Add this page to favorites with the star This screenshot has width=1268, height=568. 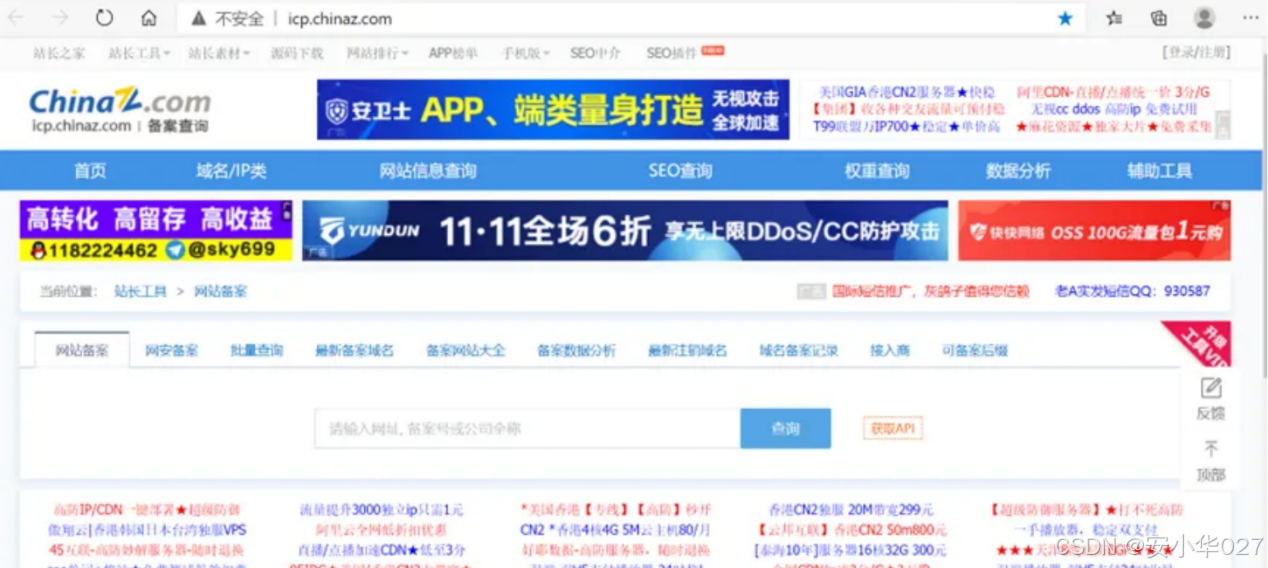click(x=1065, y=18)
